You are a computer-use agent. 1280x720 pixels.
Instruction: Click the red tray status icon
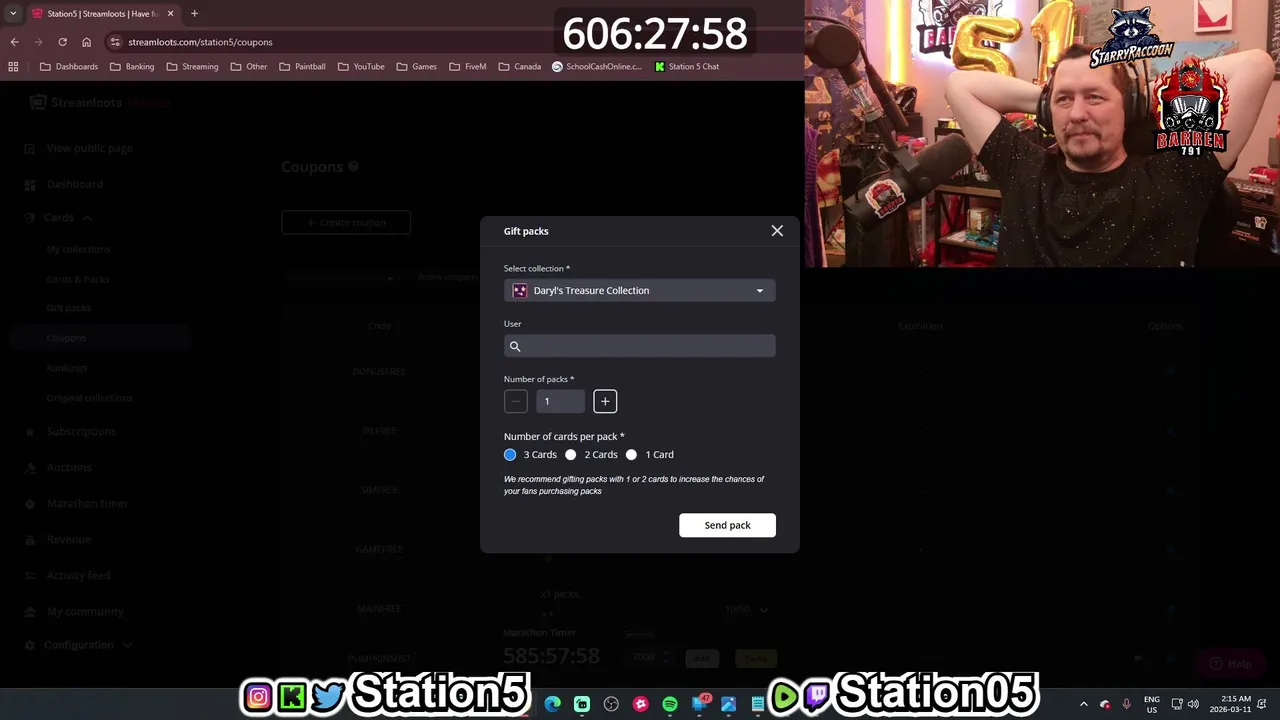click(x=1105, y=704)
